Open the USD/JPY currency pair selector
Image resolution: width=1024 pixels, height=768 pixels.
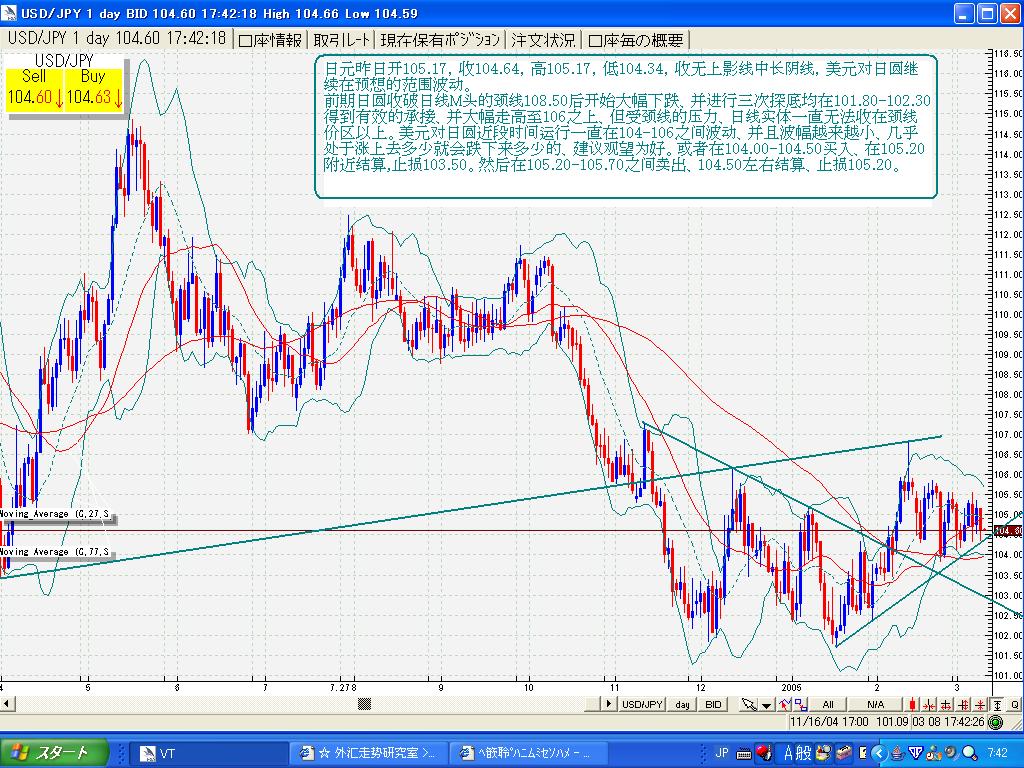(642, 705)
